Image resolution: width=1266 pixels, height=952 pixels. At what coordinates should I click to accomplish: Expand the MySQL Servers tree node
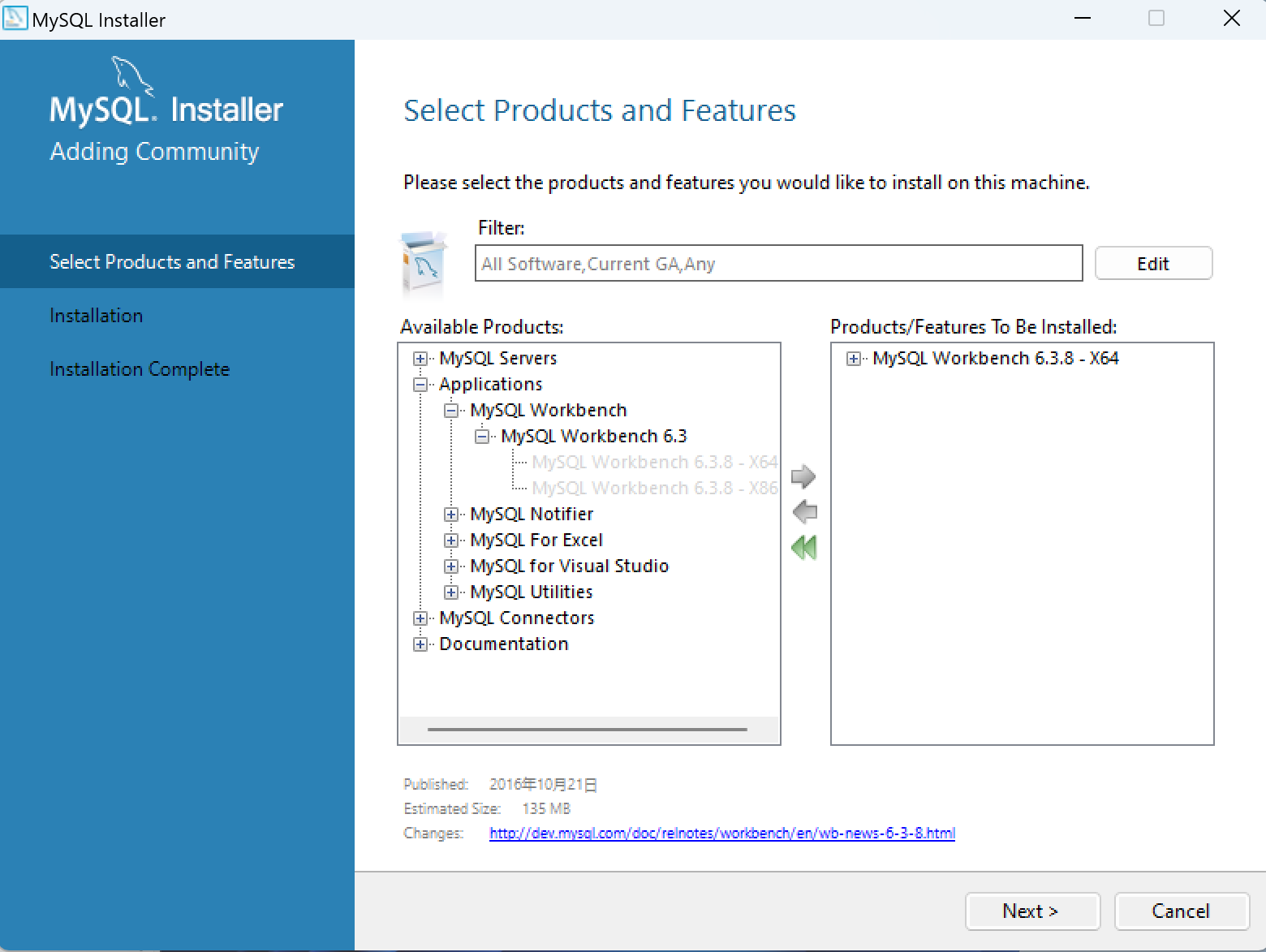click(420, 358)
